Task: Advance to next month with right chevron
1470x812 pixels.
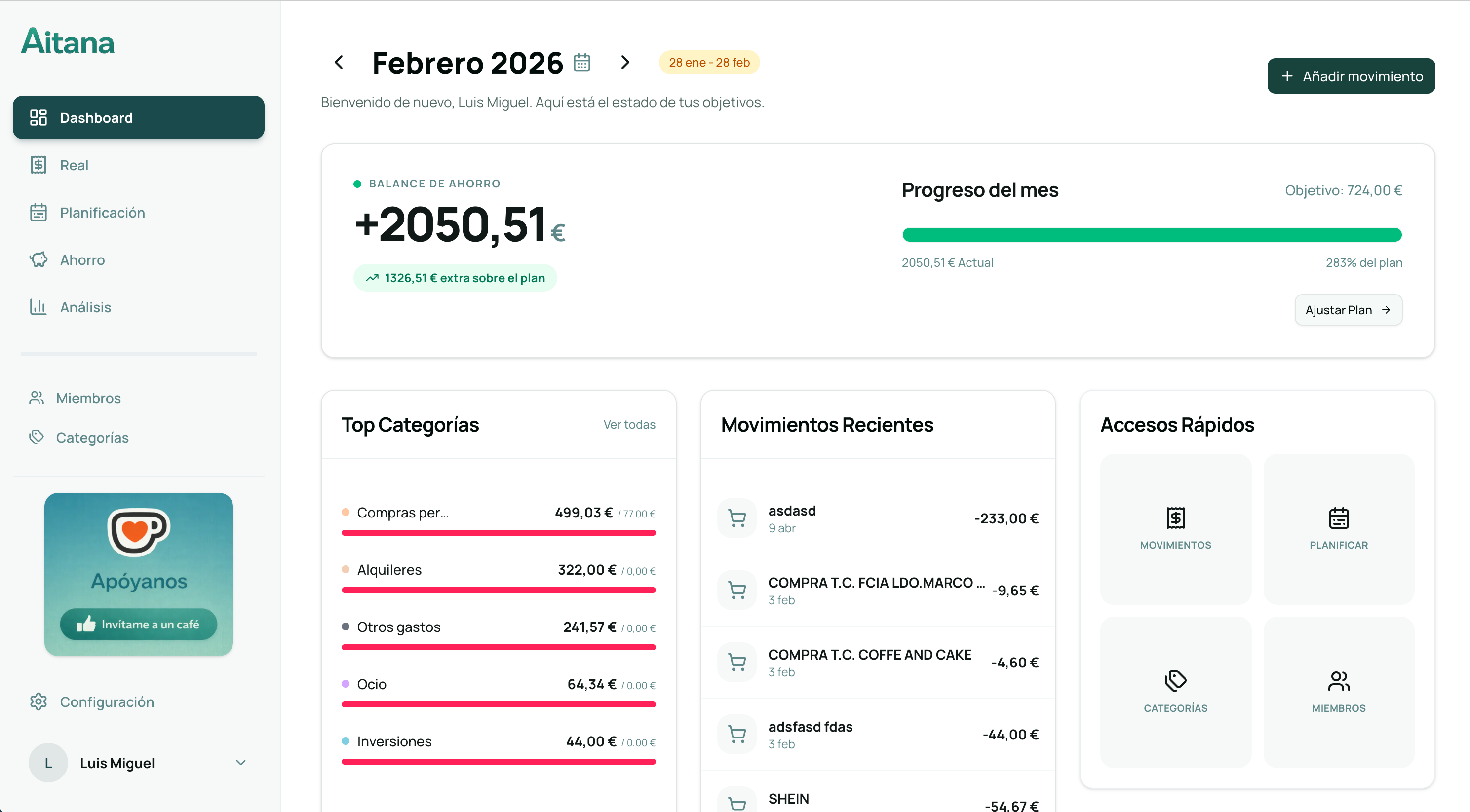Action: (625, 62)
